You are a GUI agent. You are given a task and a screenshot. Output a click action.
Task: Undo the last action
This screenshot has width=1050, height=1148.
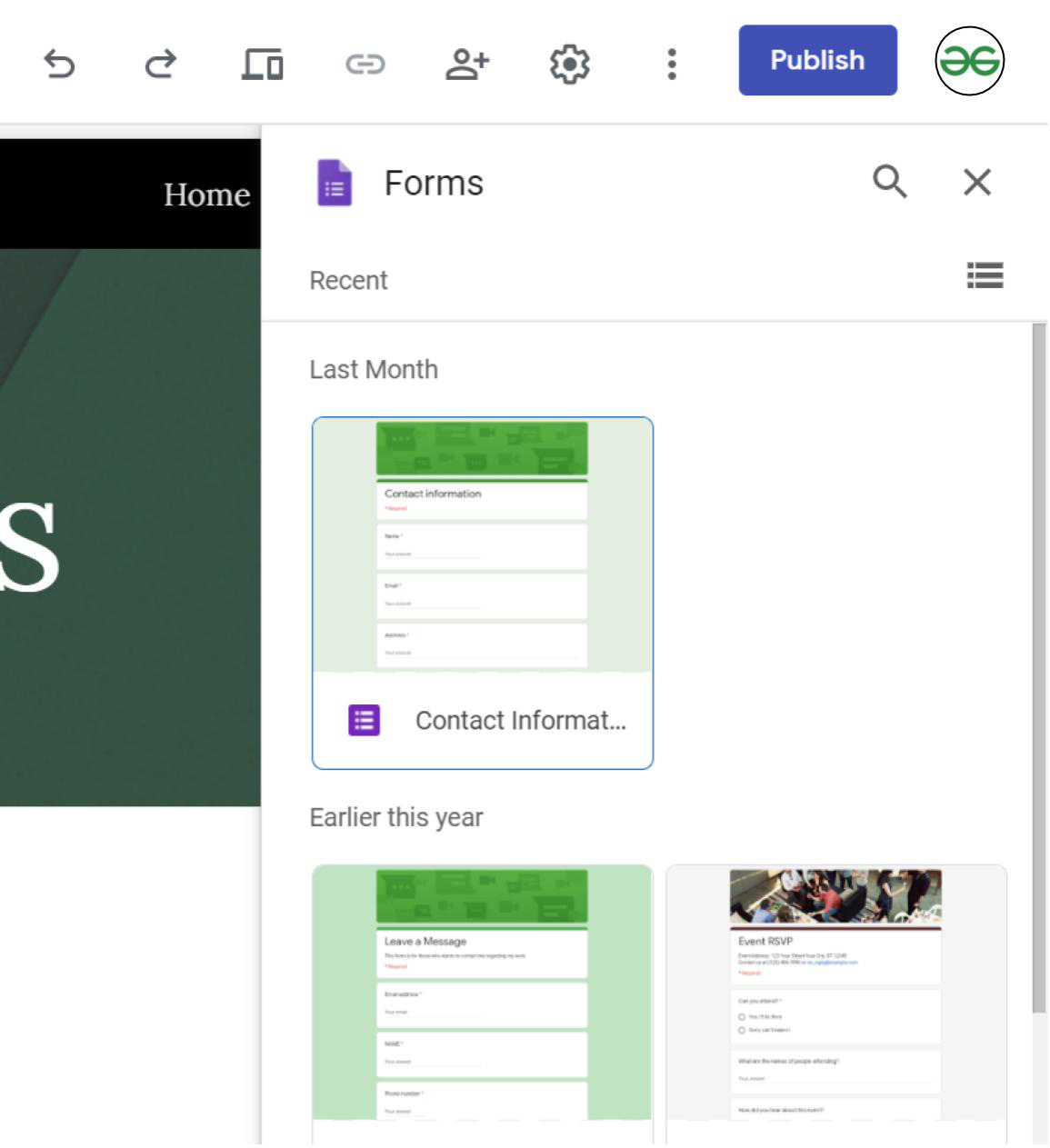tap(59, 64)
